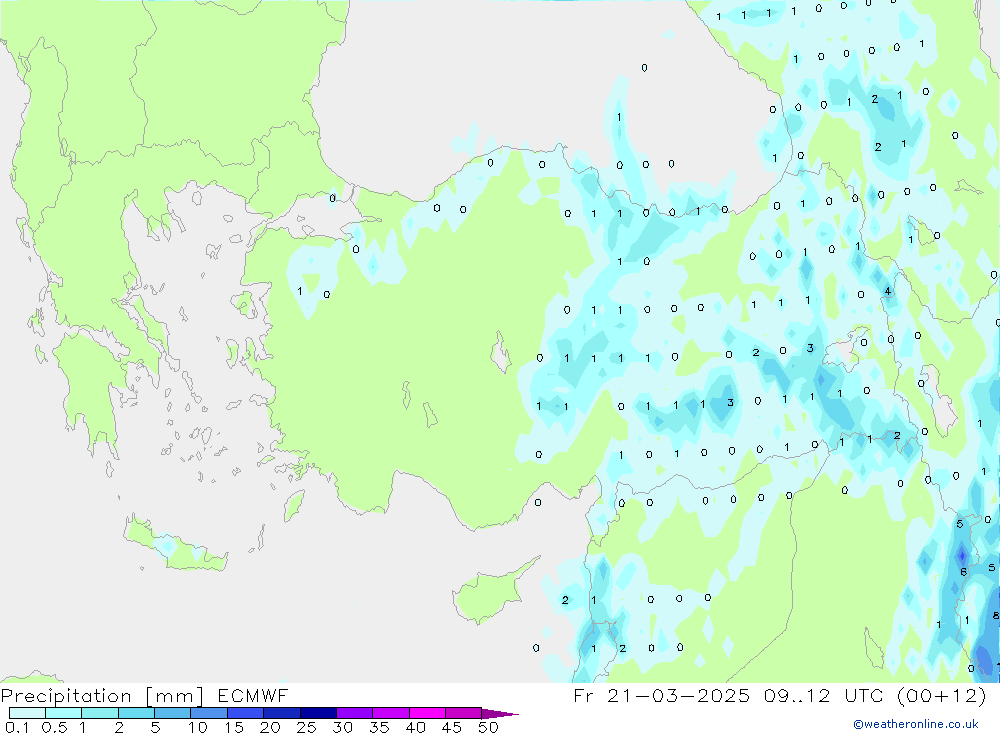Pick the 10–15 mm legend color swatch

pyautogui.click(x=209, y=713)
